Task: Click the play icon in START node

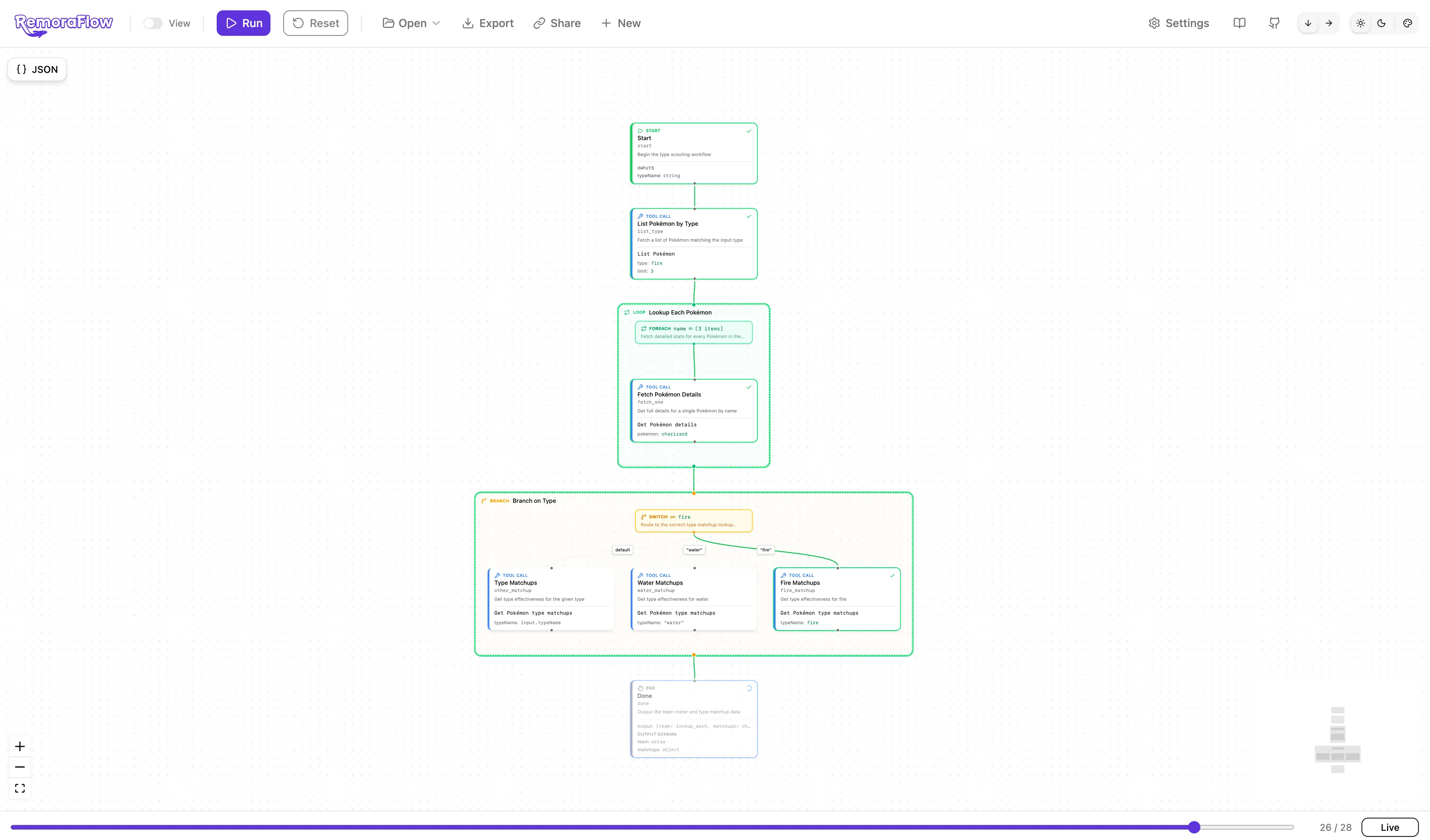Action: pyautogui.click(x=640, y=131)
